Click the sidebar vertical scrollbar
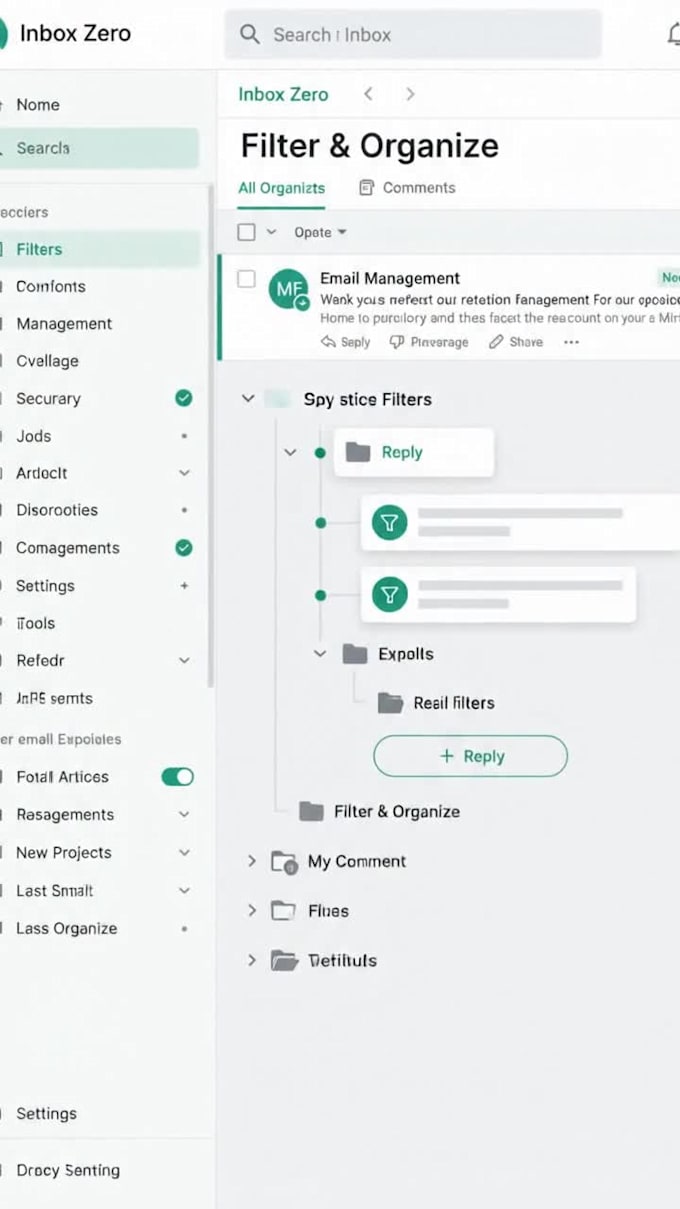 coord(210,435)
